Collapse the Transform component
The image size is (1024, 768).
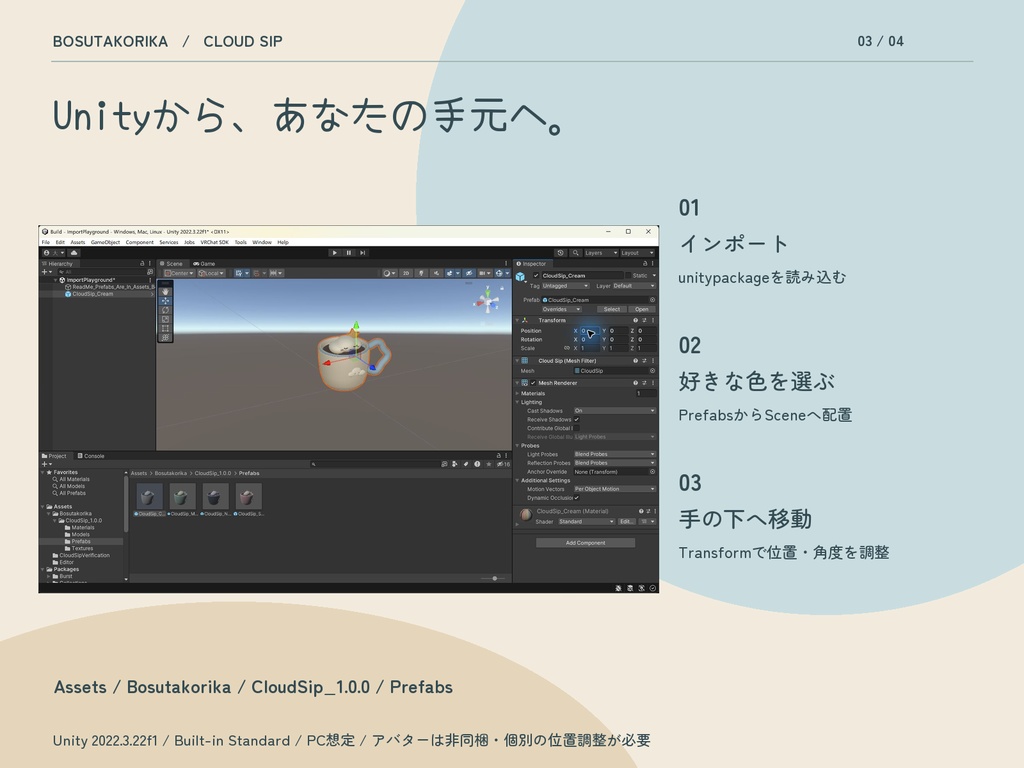tap(517, 321)
